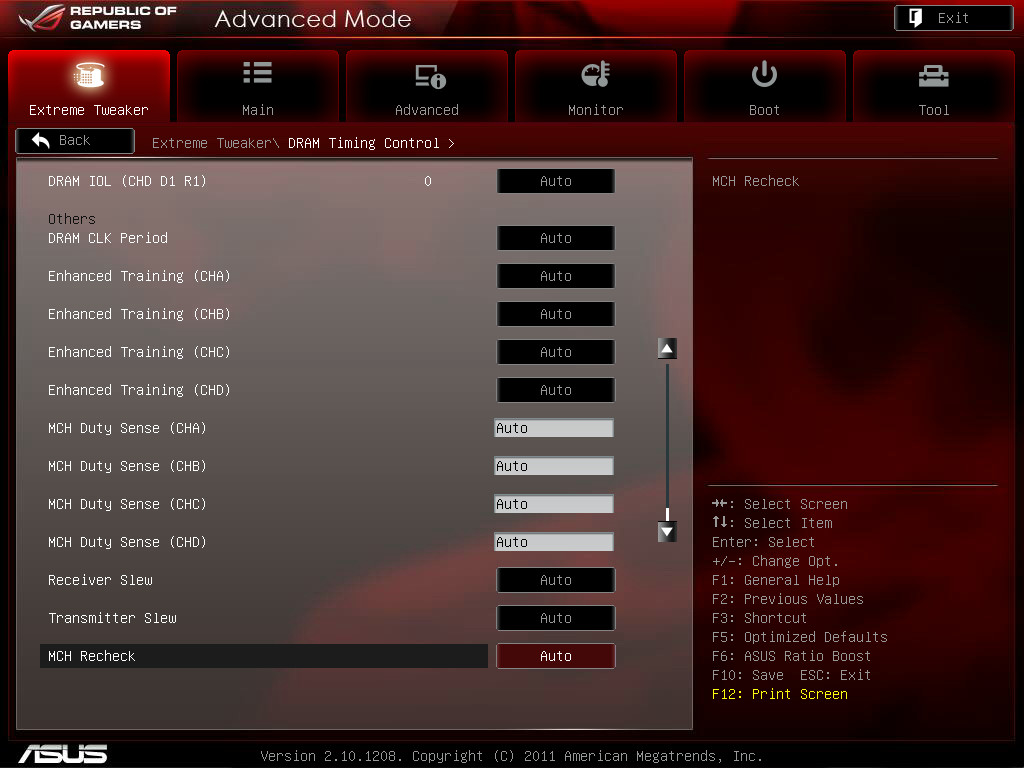Switch to the Main tab

point(258,86)
